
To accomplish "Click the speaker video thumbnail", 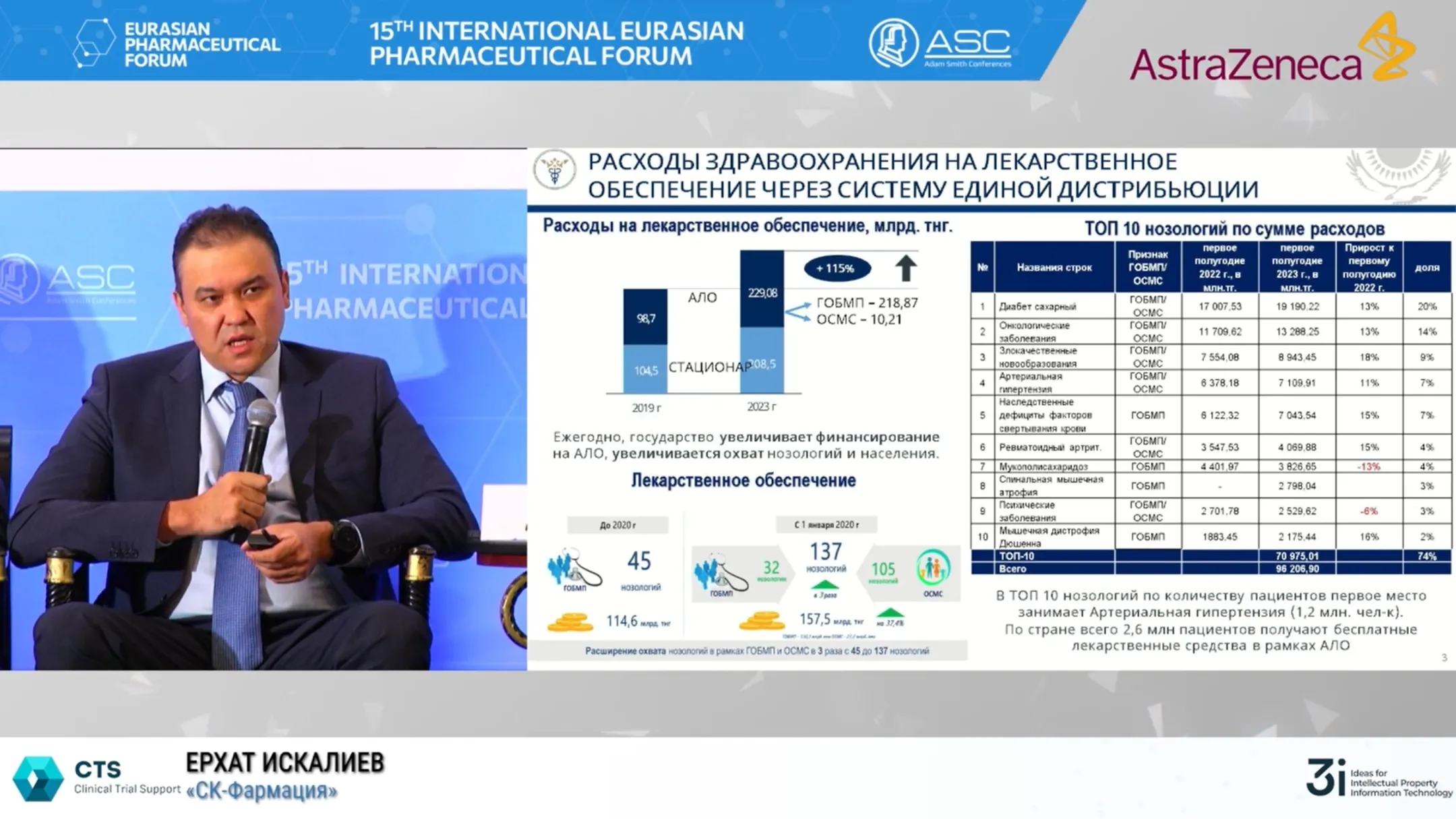I will [x=263, y=409].
